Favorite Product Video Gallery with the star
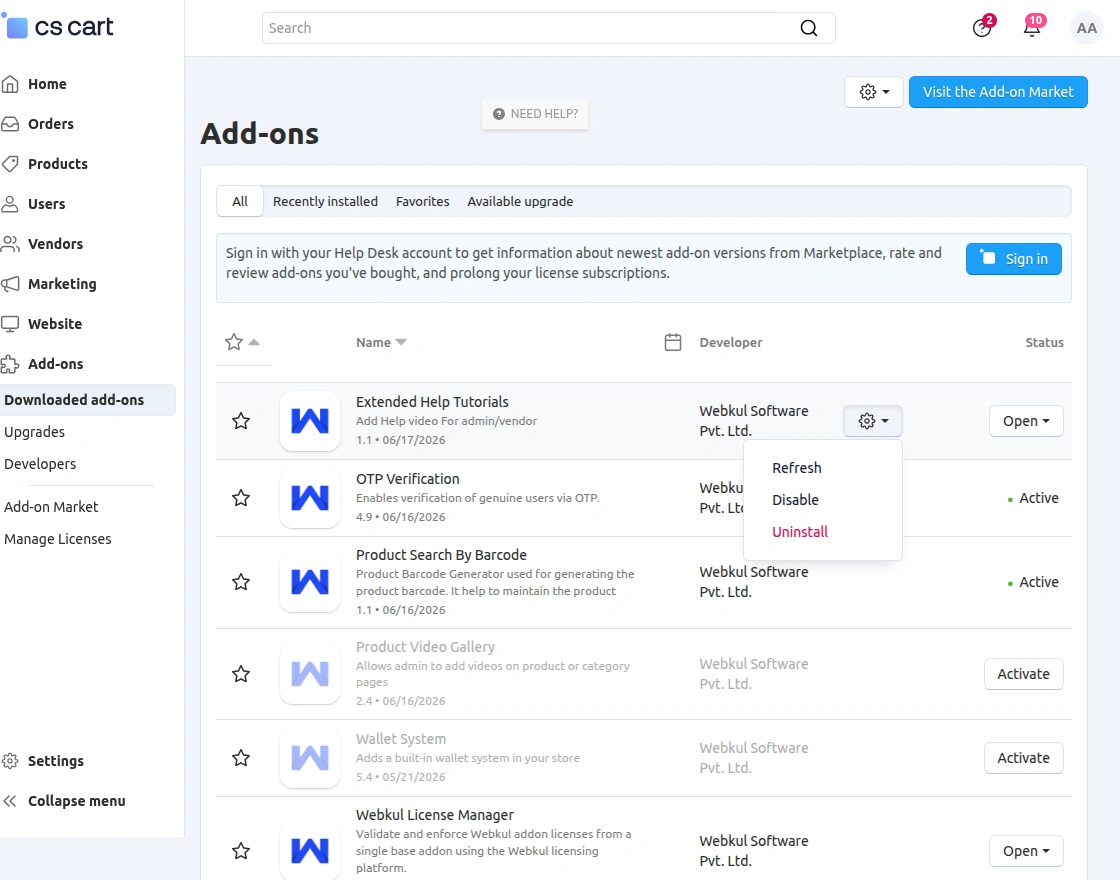This screenshot has height=880, width=1120. [x=241, y=674]
